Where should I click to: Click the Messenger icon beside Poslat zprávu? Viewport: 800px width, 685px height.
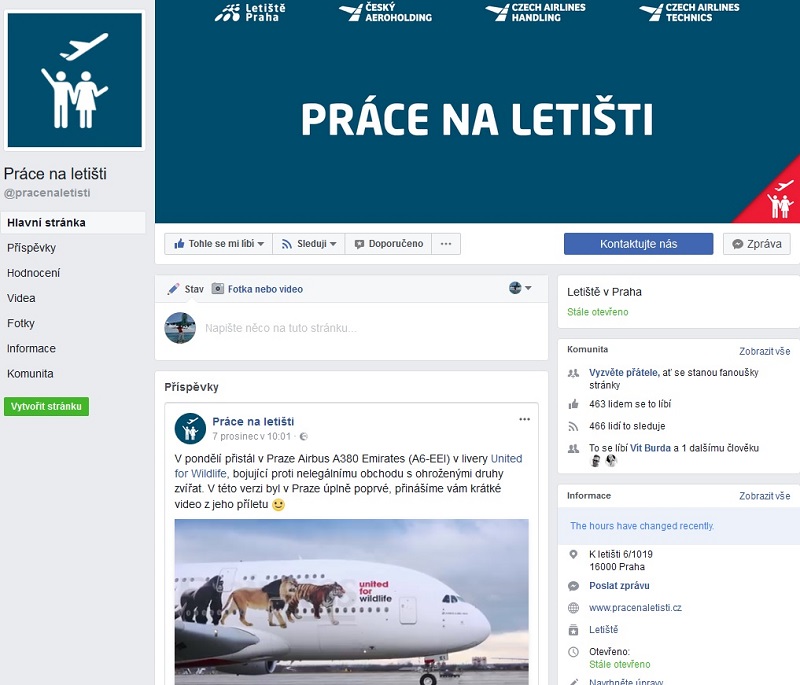click(573, 586)
